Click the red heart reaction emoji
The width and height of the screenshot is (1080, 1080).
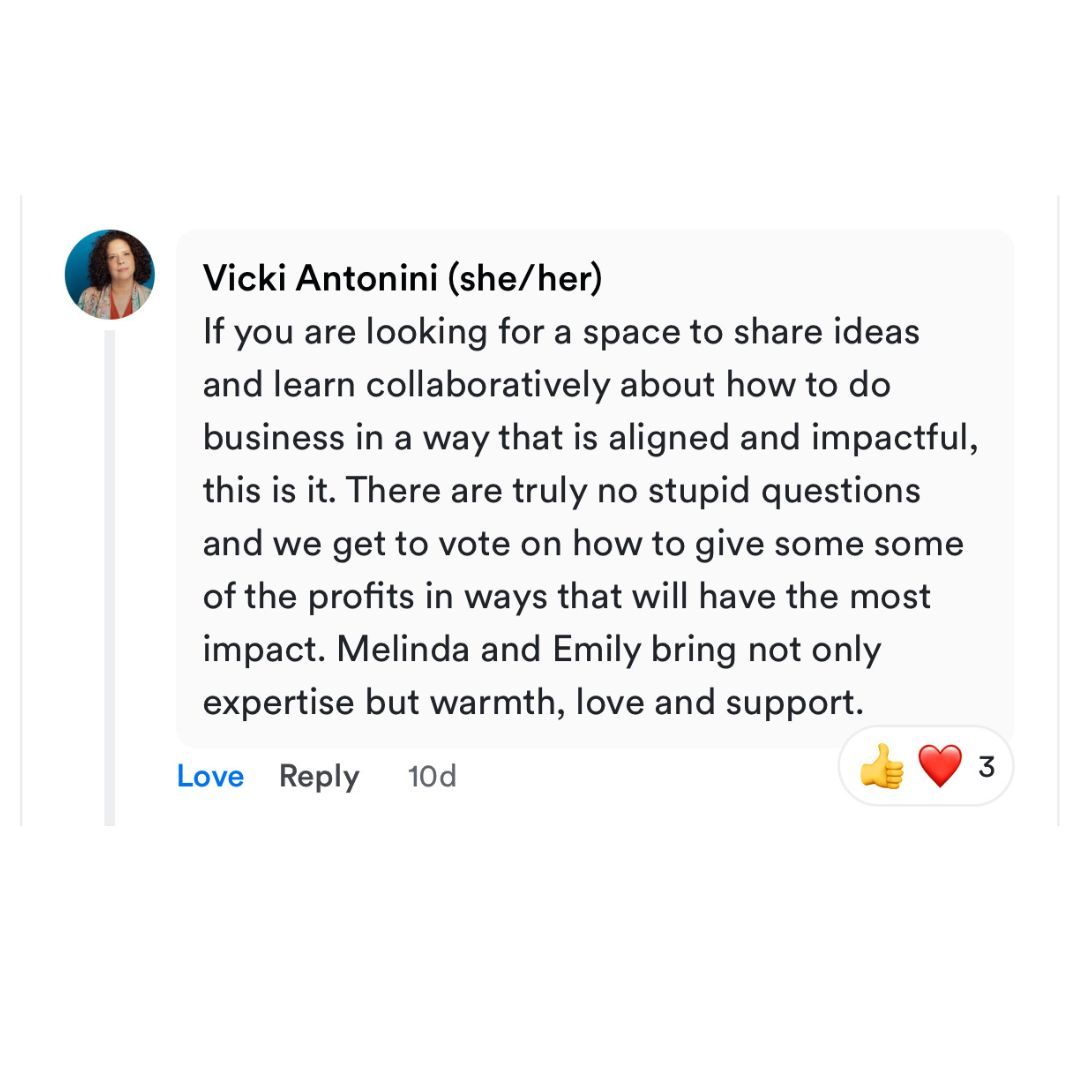point(939,767)
